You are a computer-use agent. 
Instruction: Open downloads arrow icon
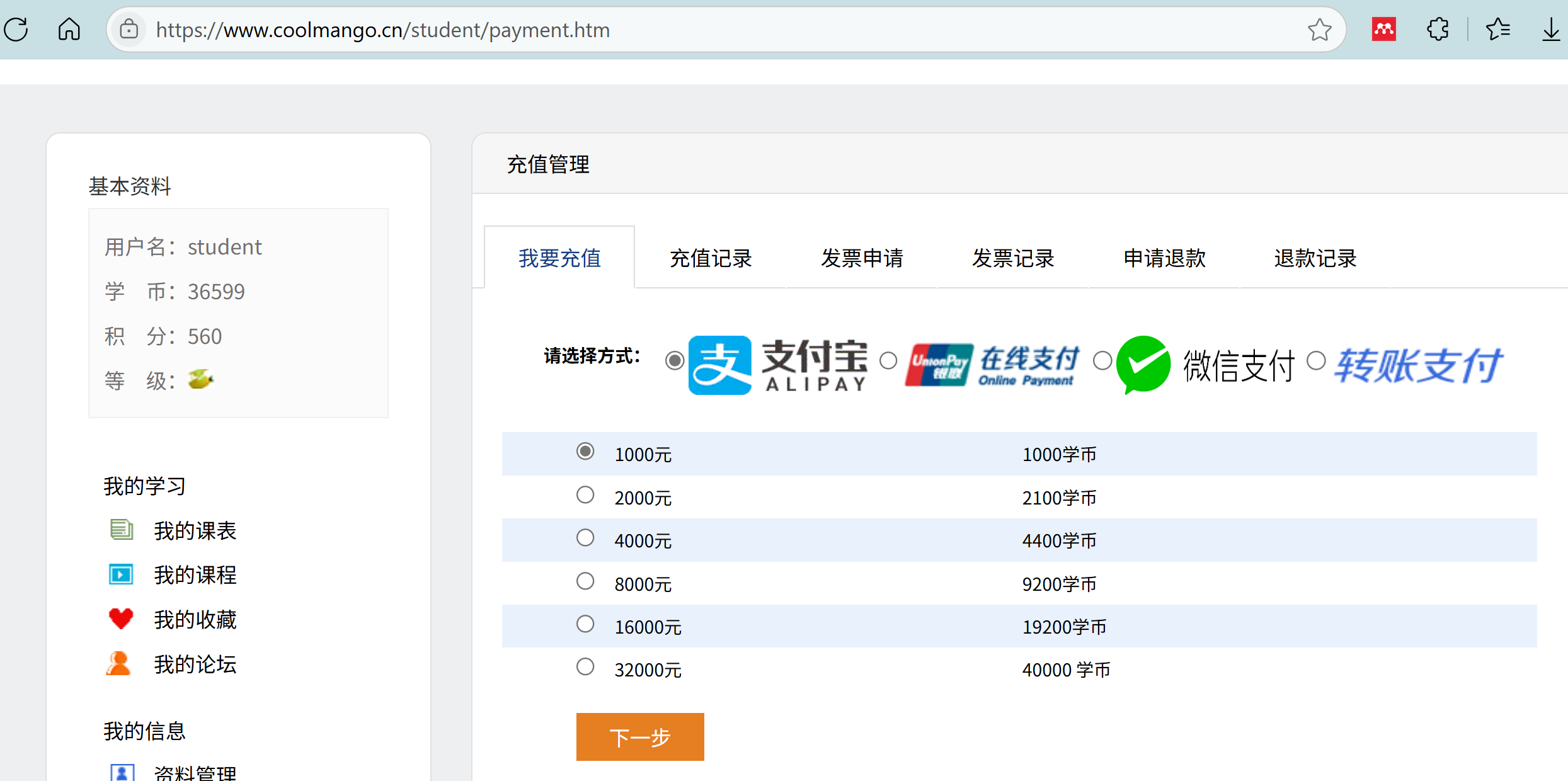click(1550, 30)
